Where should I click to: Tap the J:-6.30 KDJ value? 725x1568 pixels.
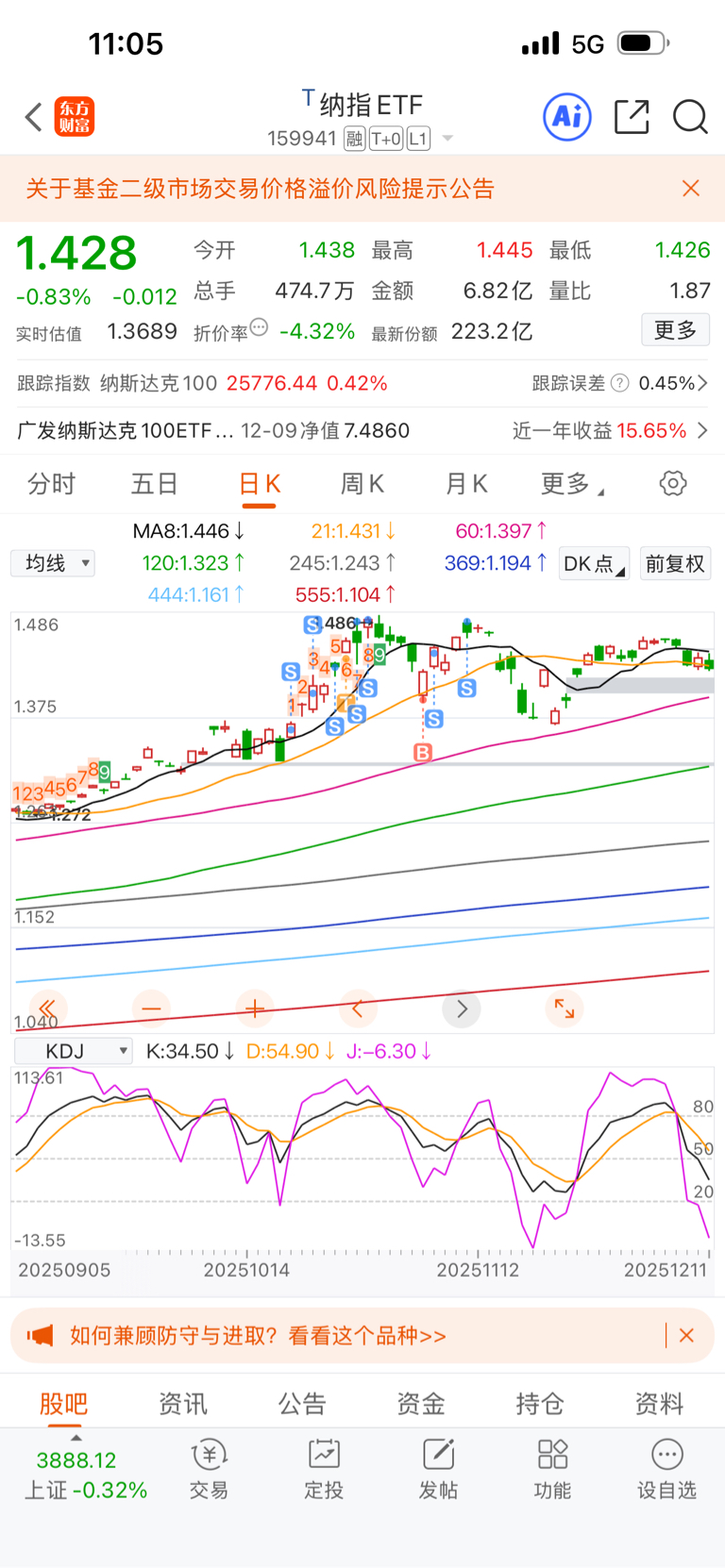tap(389, 1051)
